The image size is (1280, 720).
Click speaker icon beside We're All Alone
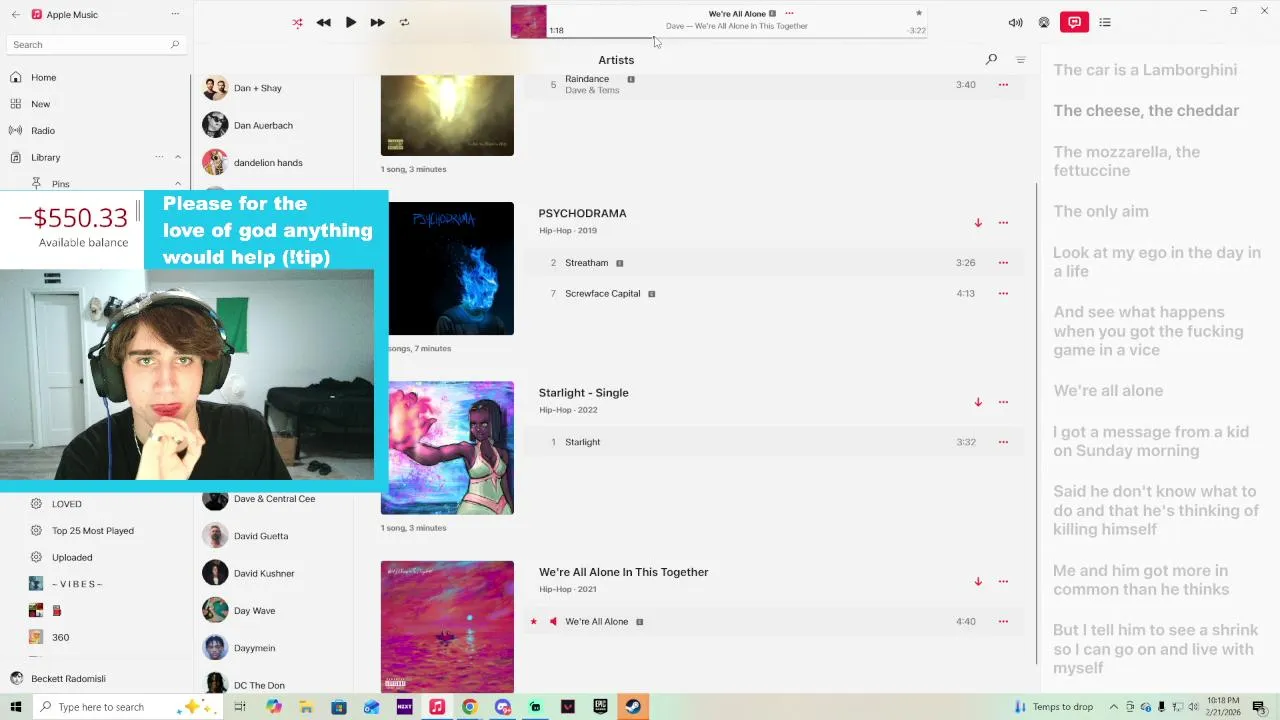553,622
